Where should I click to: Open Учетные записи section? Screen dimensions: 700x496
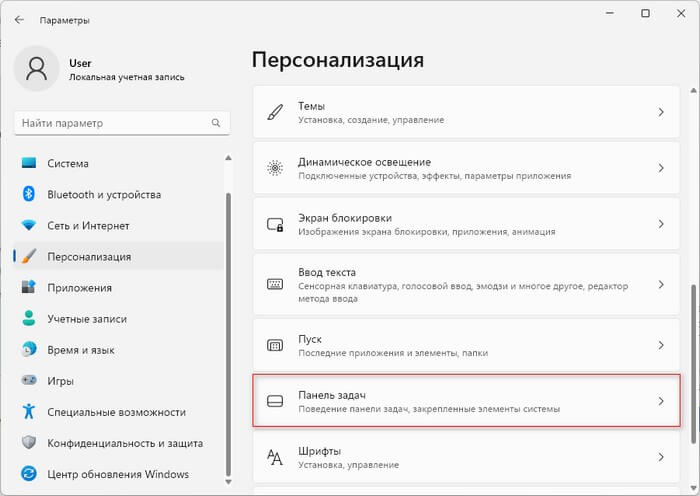(118, 319)
